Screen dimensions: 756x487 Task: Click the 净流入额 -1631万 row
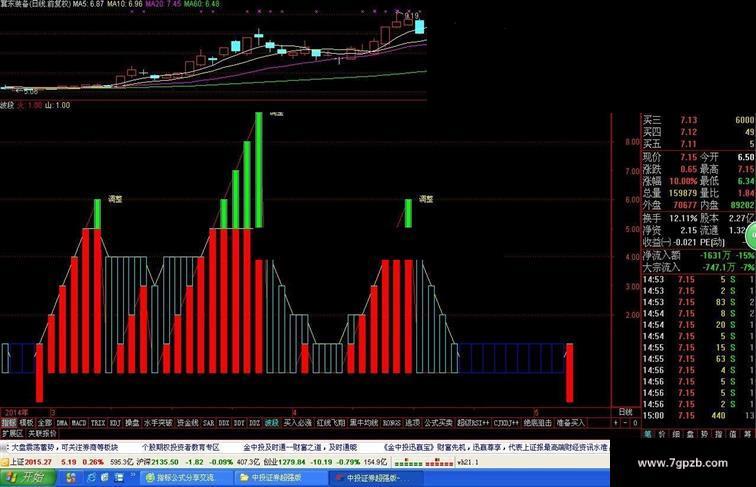(x=699, y=256)
